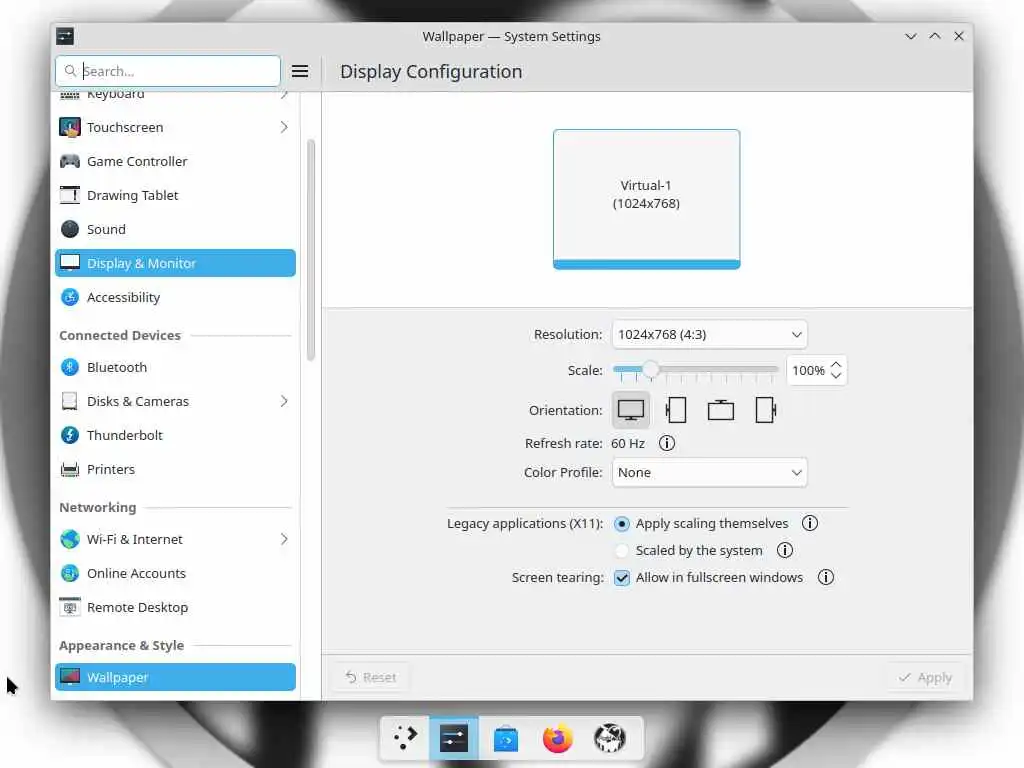This screenshot has height=768, width=1024.
Task: Click the Game Controller gamepad icon
Action: (x=70, y=161)
